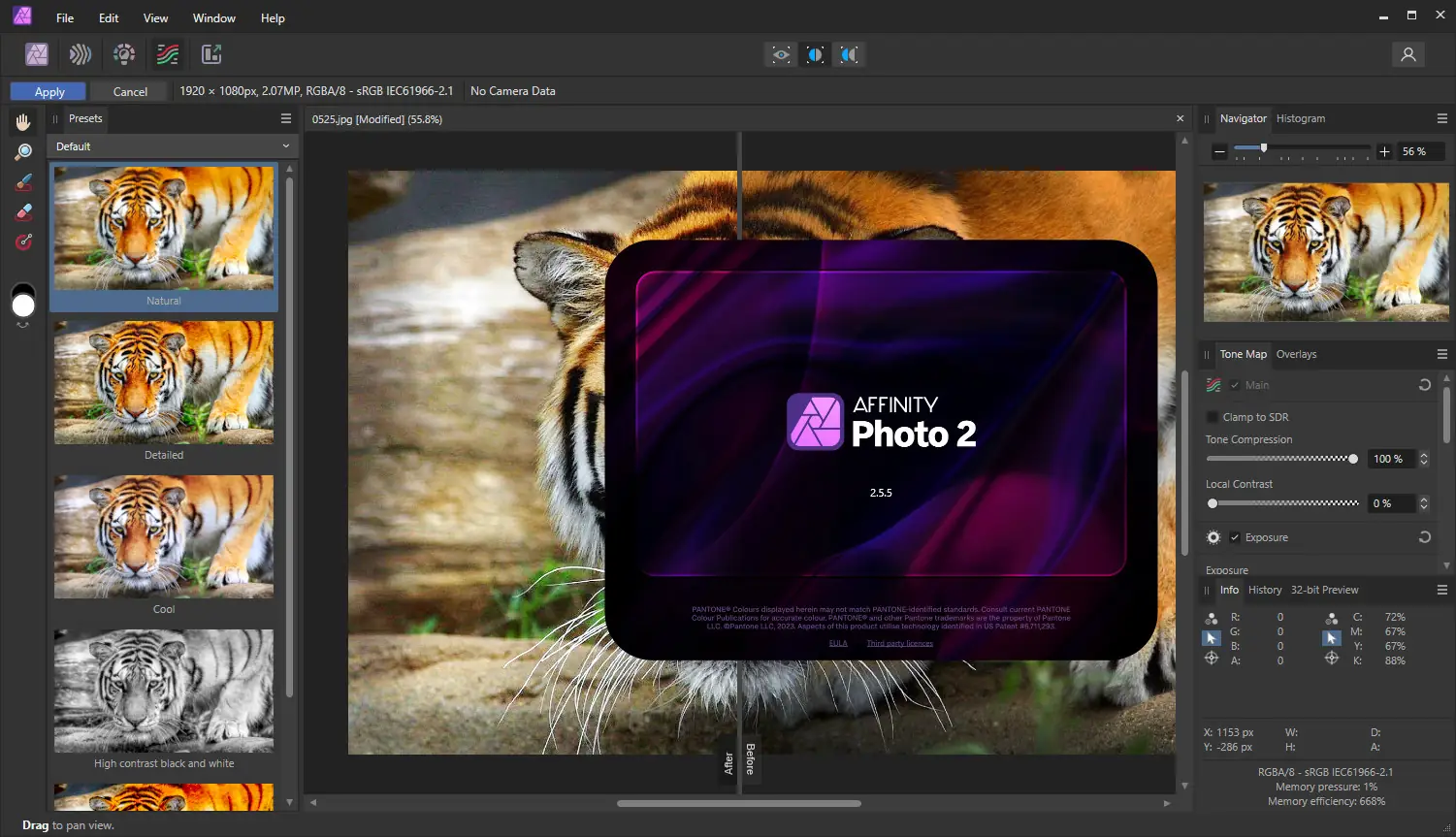The image size is (1456, 837).
Task: Open the View menu
Action: [x=155, y=17]
